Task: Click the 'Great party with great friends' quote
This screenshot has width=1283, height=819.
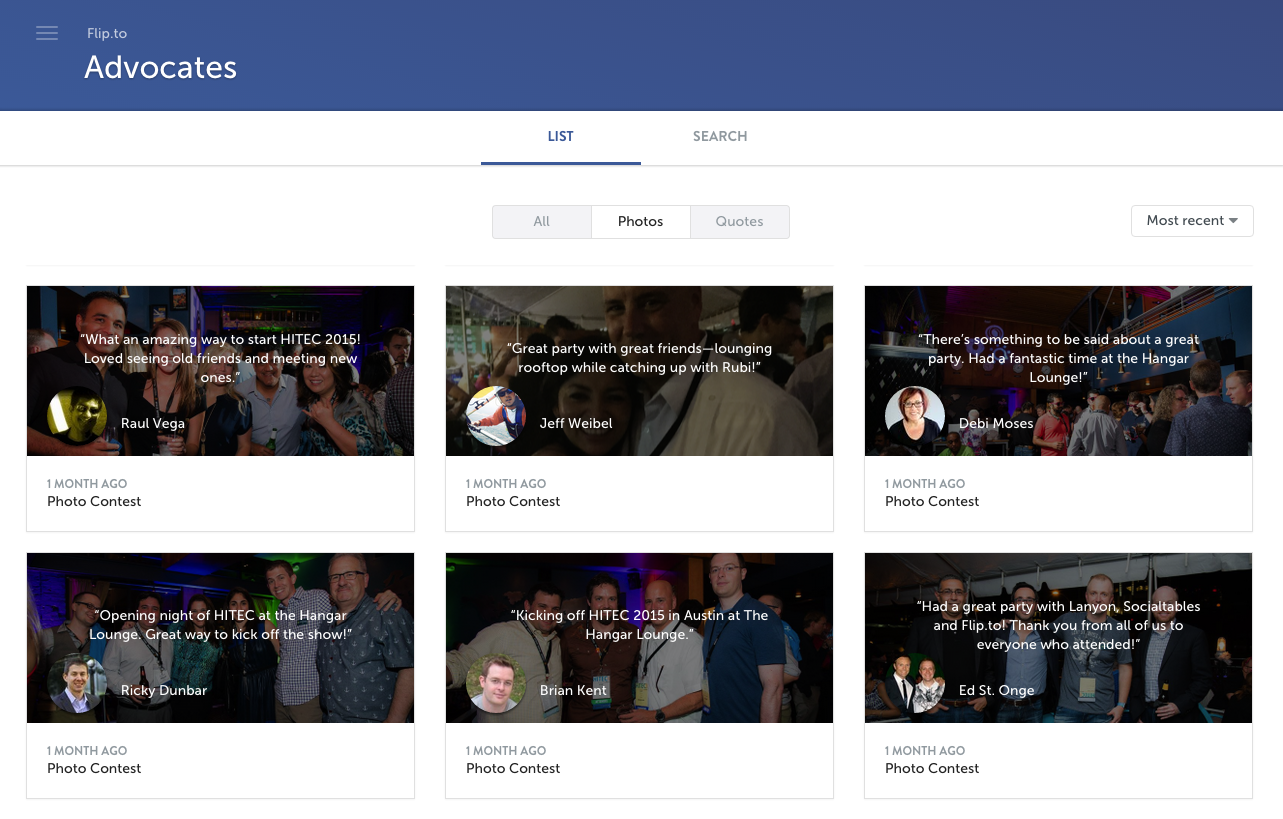Action: point(639,358)
